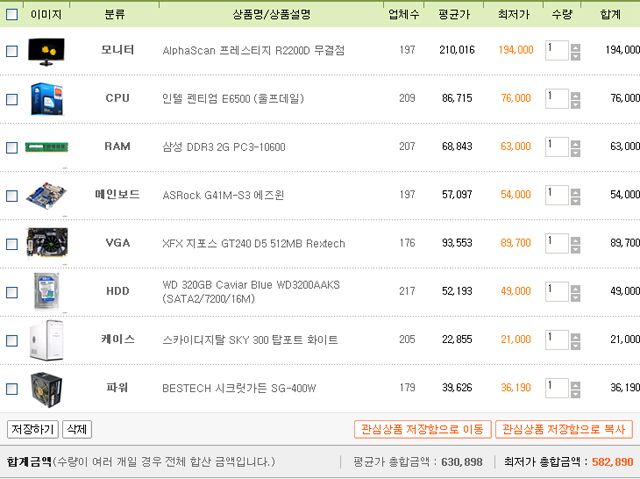This screenshot has width=640, height=479.
Task: Click the quantity field for the RAM row
Action: click(x=557, y=147)
